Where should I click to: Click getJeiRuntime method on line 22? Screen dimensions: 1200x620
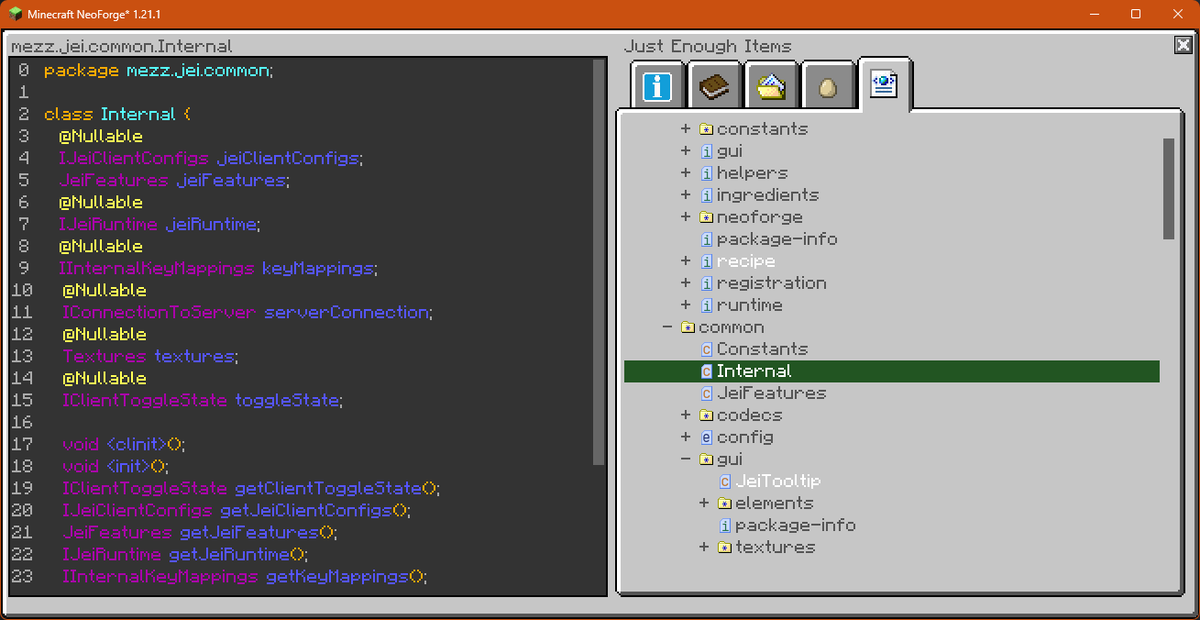pos(229,554)
